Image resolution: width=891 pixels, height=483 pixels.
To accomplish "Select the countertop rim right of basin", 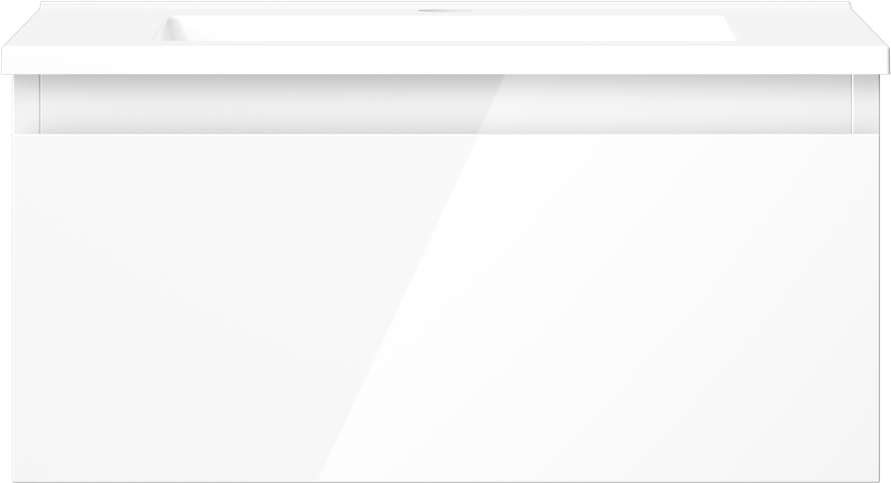I will 807,27.
